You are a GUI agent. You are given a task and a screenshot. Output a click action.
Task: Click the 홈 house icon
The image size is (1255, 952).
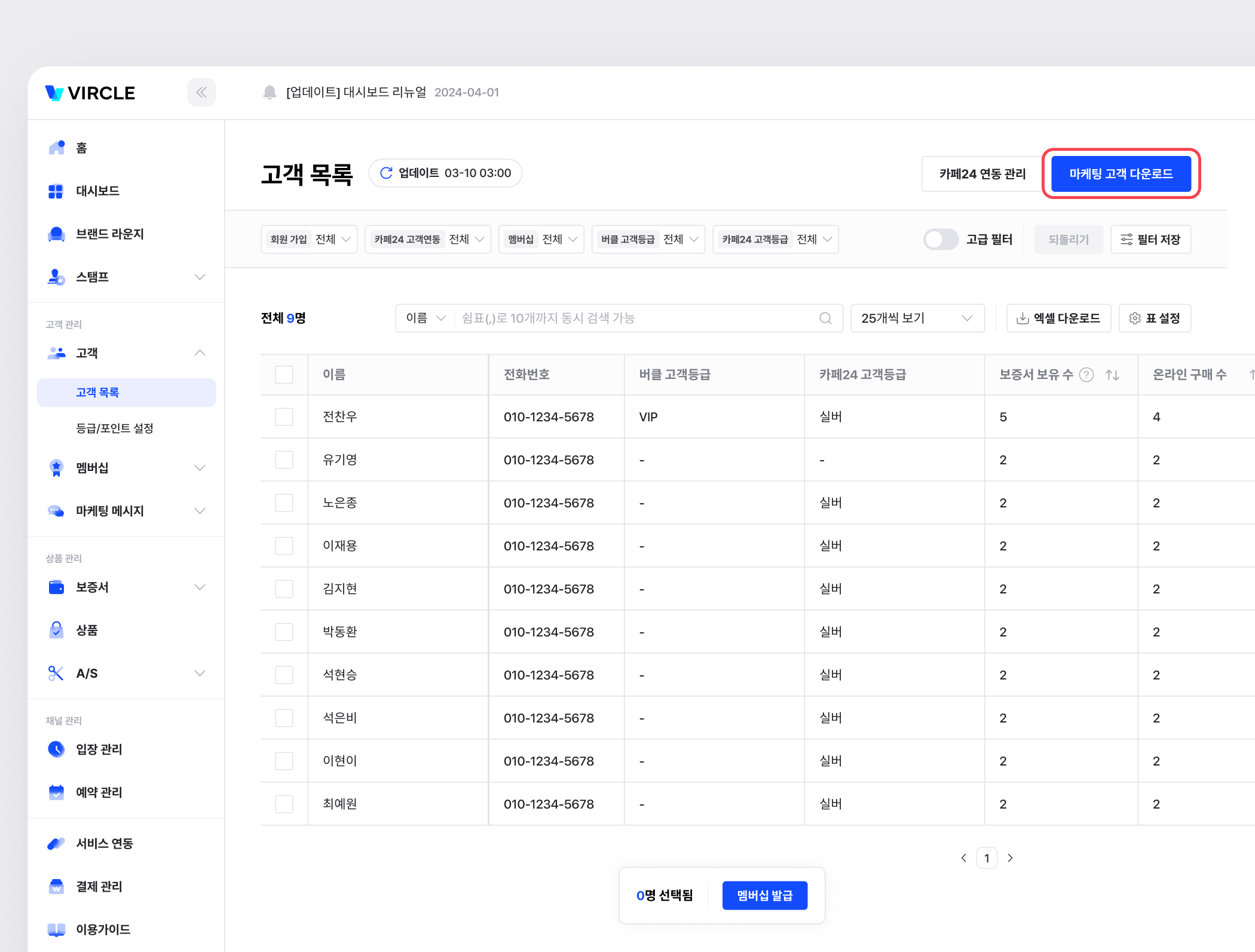(56, 148)
